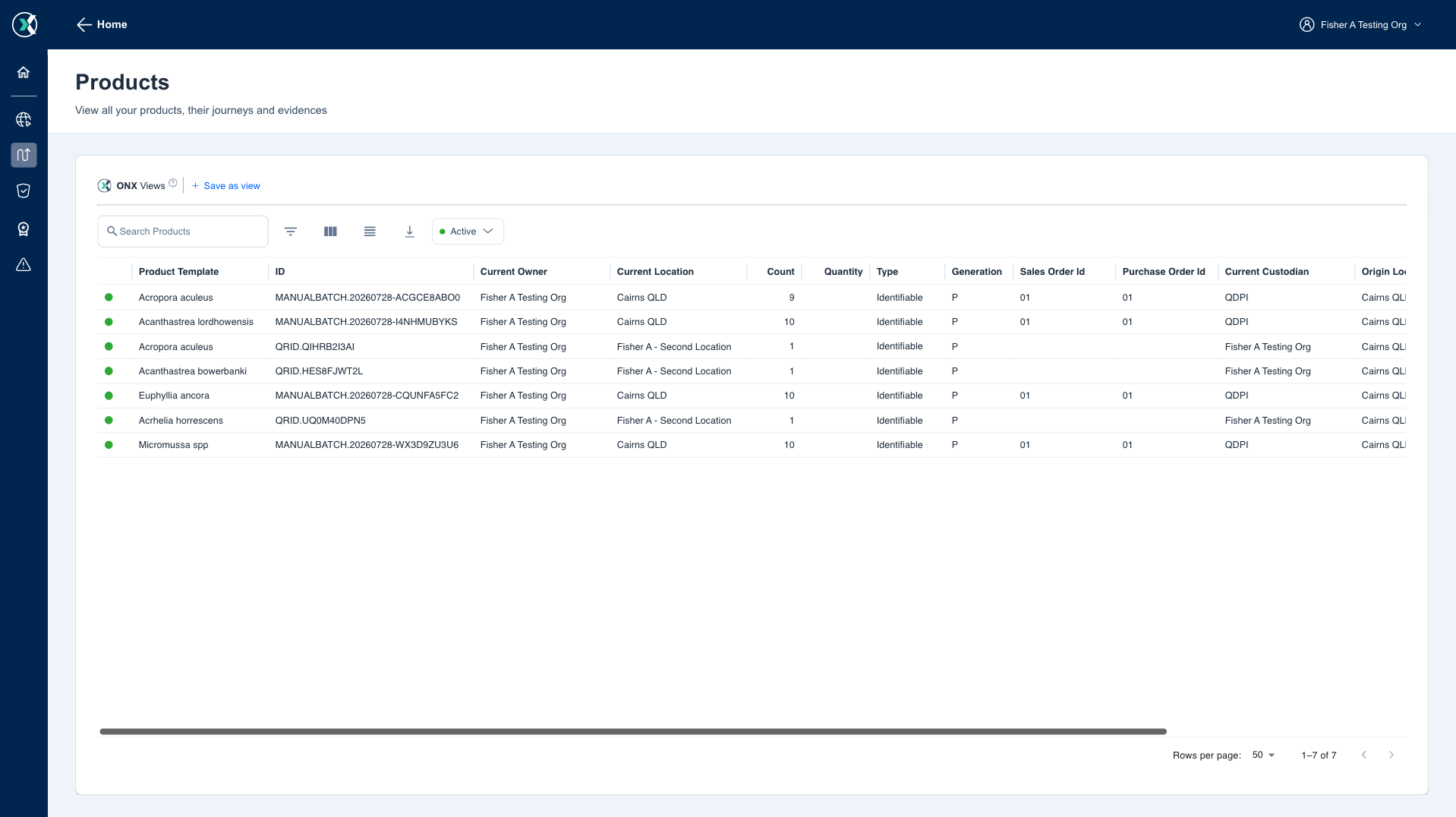This screenshot has width=1456, height=817.
Task: Click ID MANUALBATCH.20260728-ACGCE8ABO0
Action: tap(367, 298)
